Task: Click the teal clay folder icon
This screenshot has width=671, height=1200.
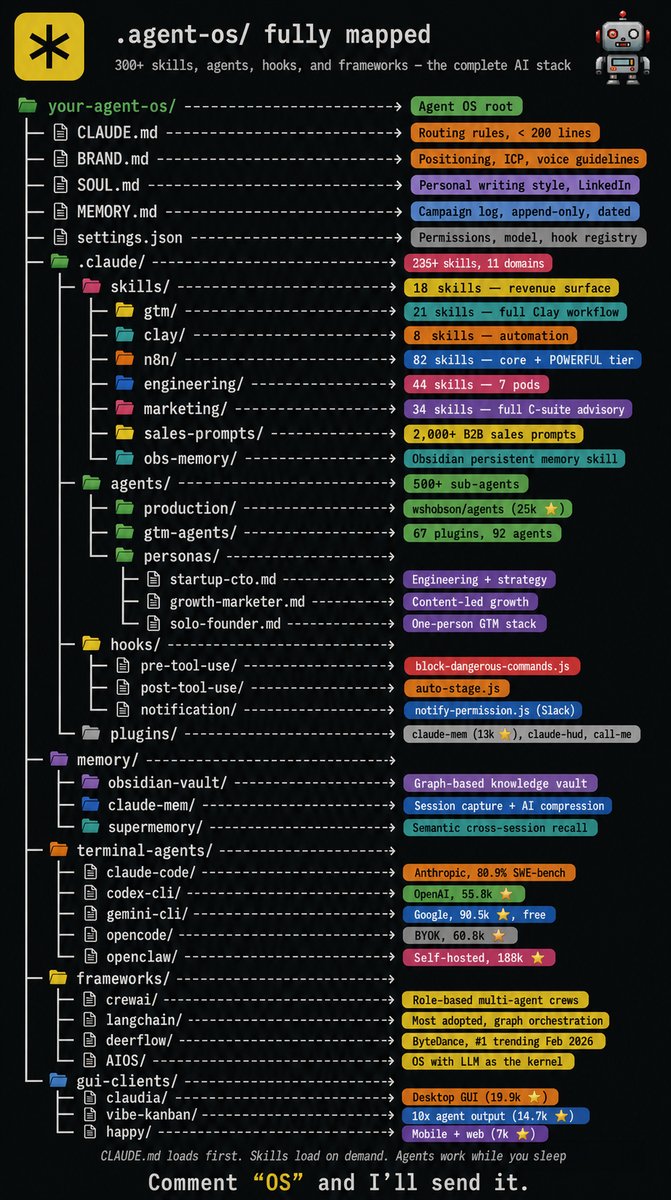Action: pos(124,335)
